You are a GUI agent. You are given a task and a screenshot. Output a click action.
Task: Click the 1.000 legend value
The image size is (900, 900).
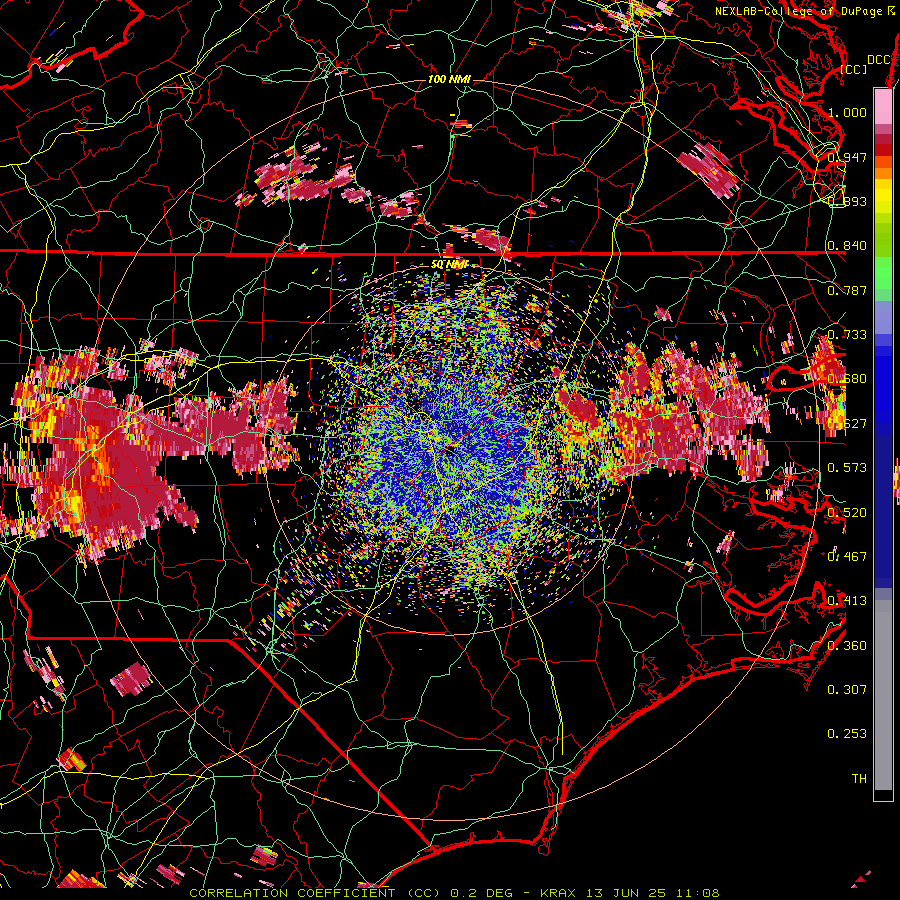847,112
